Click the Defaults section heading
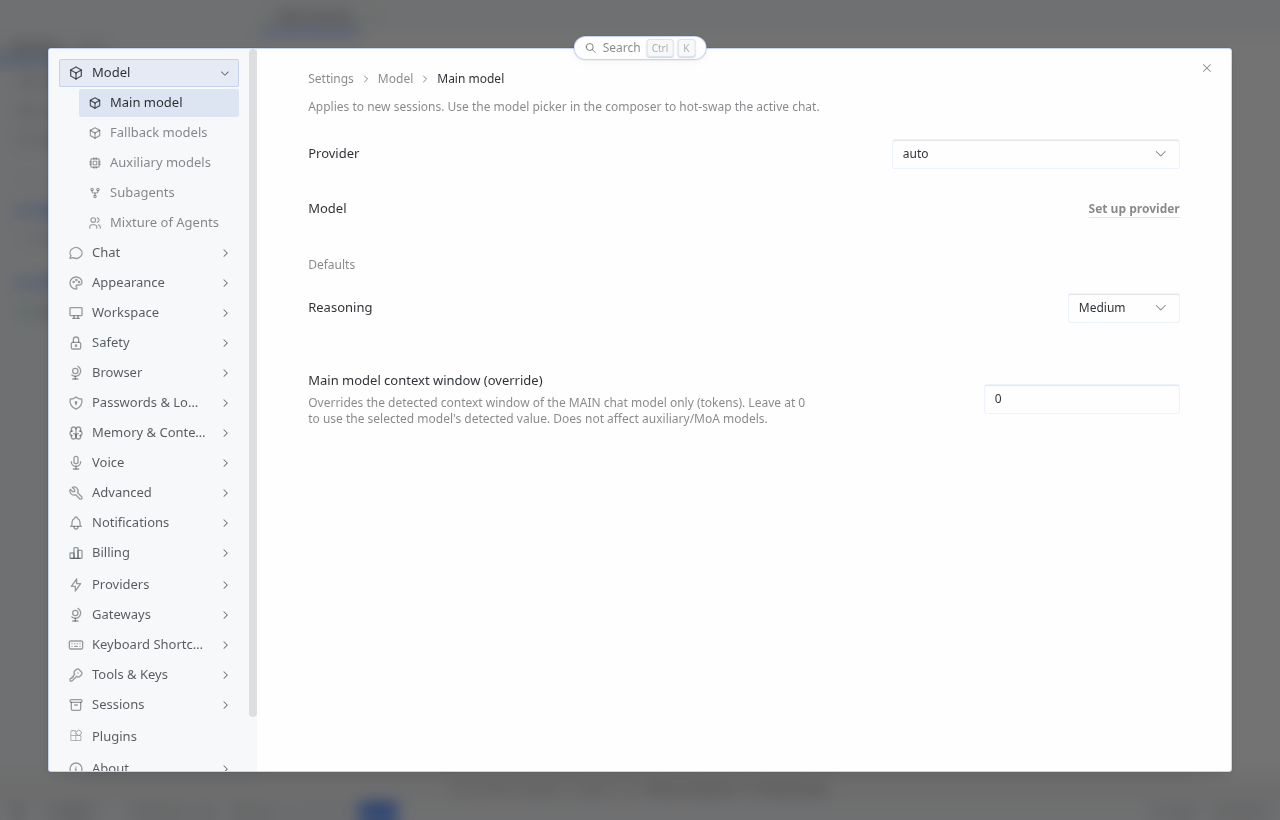Screen dimensions: 1280x820 coord(332,265)
